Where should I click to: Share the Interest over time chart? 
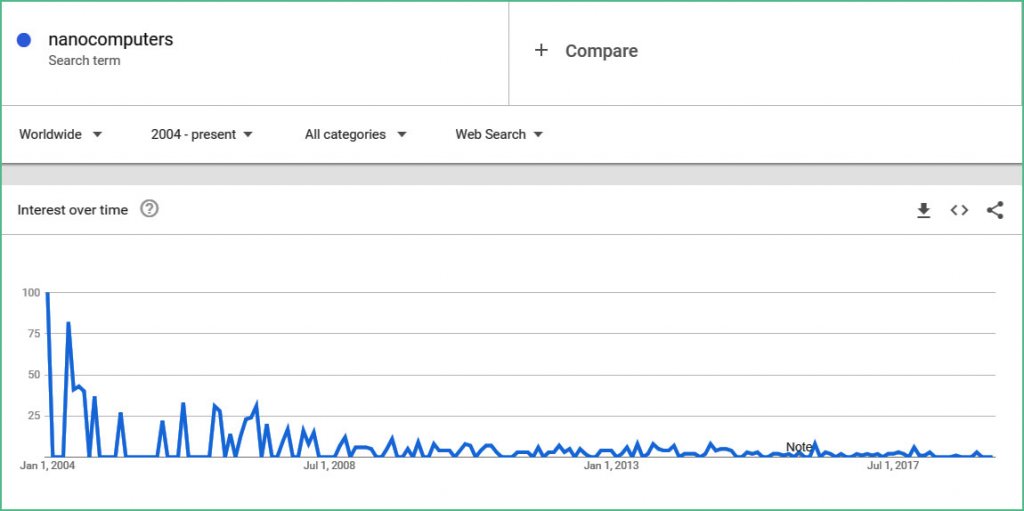point(995,210)
